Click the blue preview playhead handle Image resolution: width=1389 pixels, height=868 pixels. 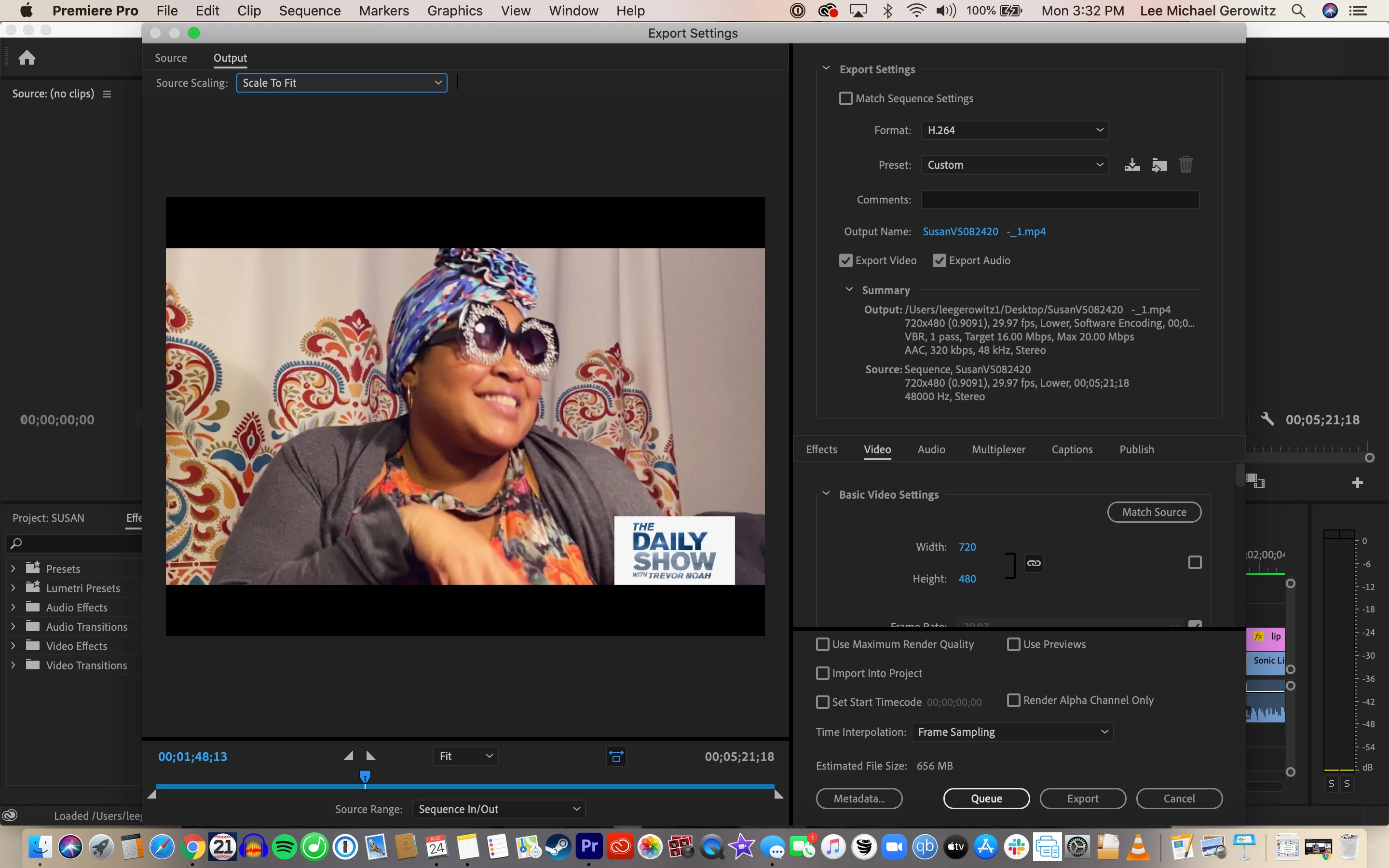click(365, 776)
